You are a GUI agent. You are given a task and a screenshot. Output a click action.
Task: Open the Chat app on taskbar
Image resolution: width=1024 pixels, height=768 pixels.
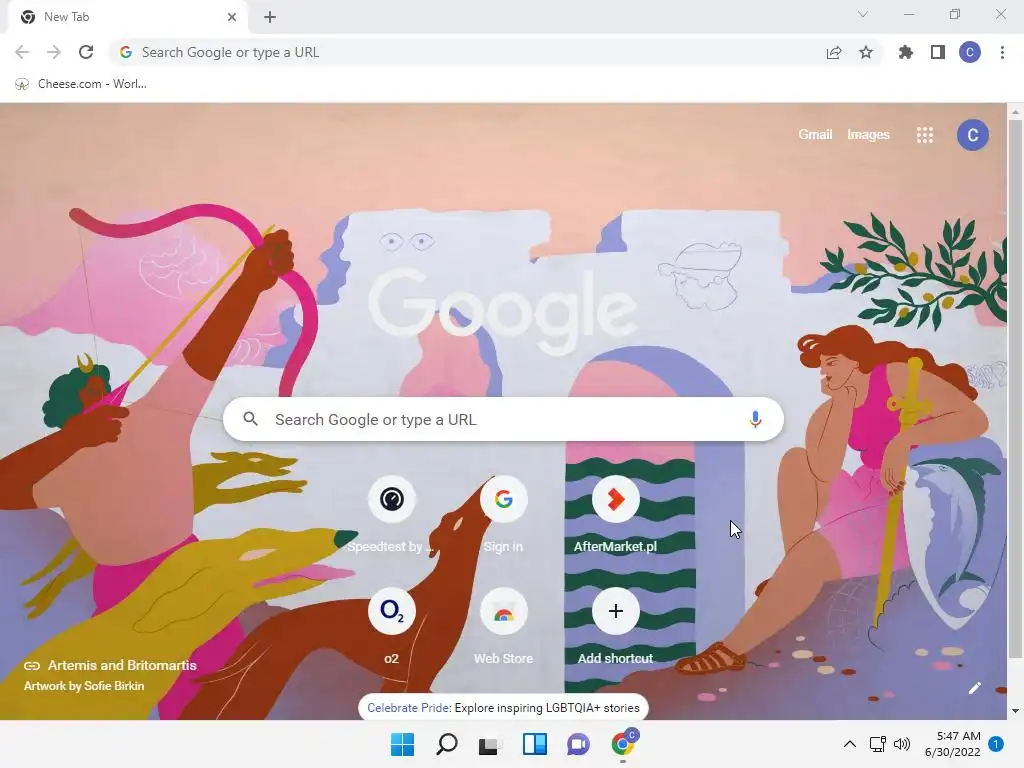pyautogui.click(x=579, y=744)
